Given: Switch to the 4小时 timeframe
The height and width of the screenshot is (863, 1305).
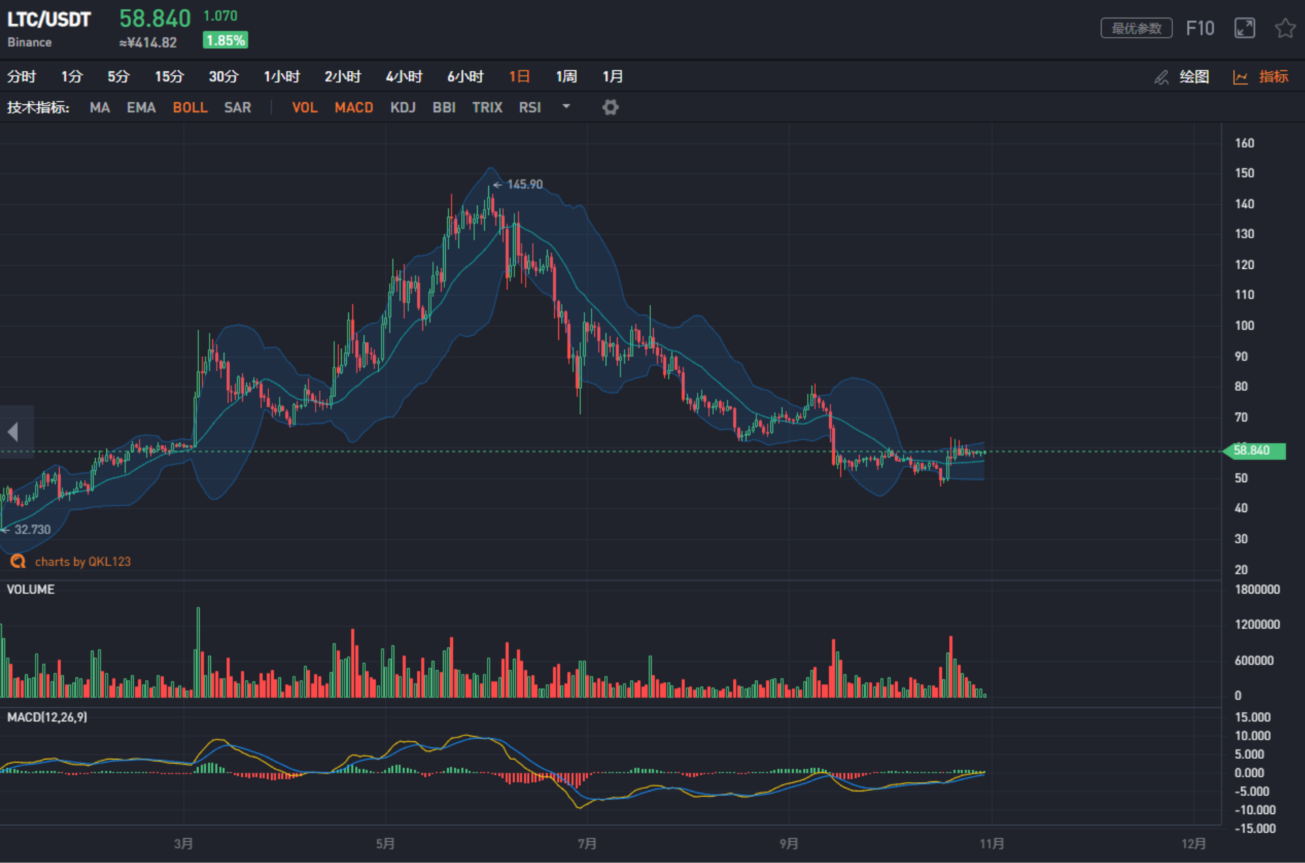Looking at the screenshot, I should click(404, 77).
